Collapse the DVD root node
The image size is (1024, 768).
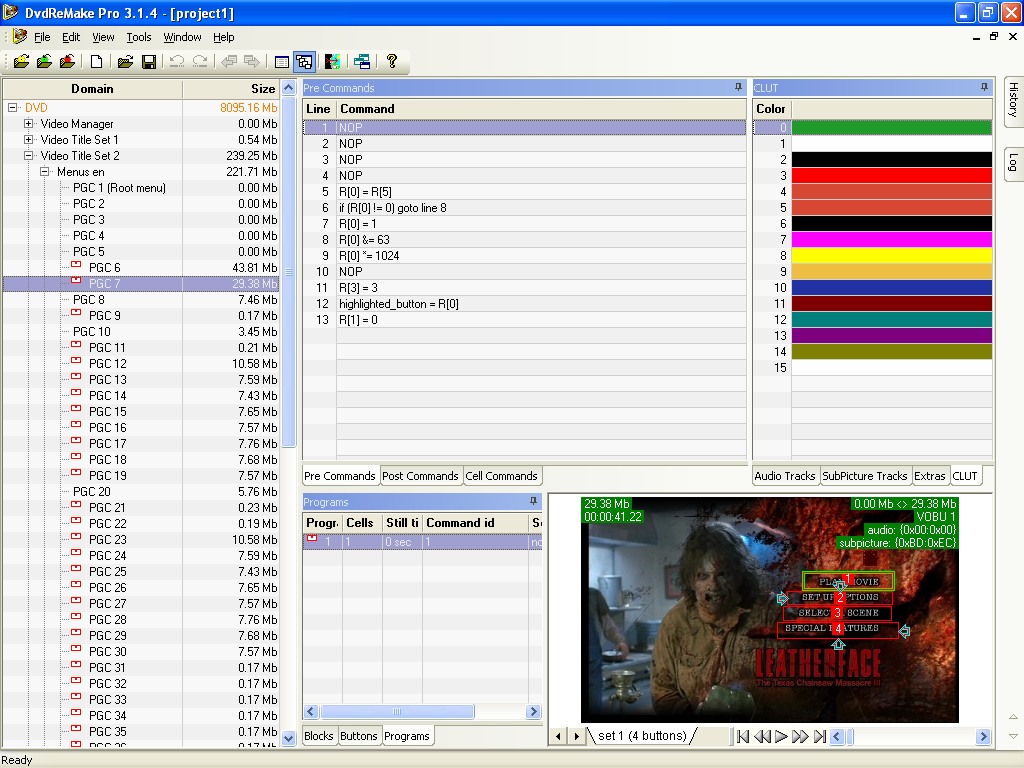click(12, 108)
